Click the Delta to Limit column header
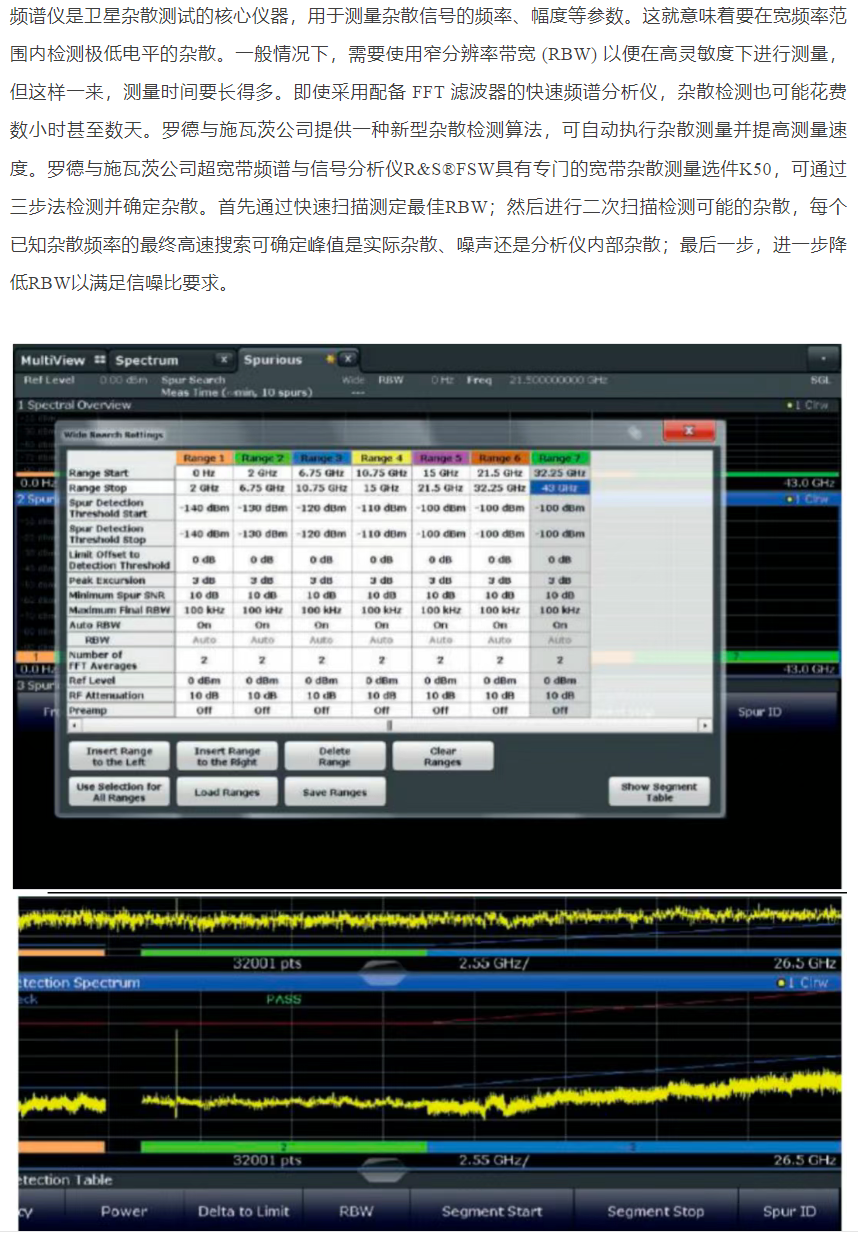Screen dimensions: 858x1235 click(243, 1211)
